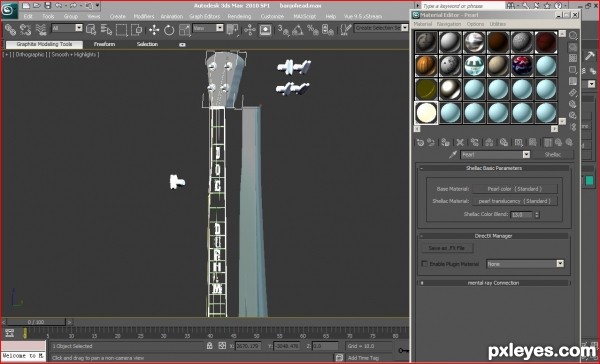Click Show Map in Viewport icon
600x364 pixels.
coord(533,143)
